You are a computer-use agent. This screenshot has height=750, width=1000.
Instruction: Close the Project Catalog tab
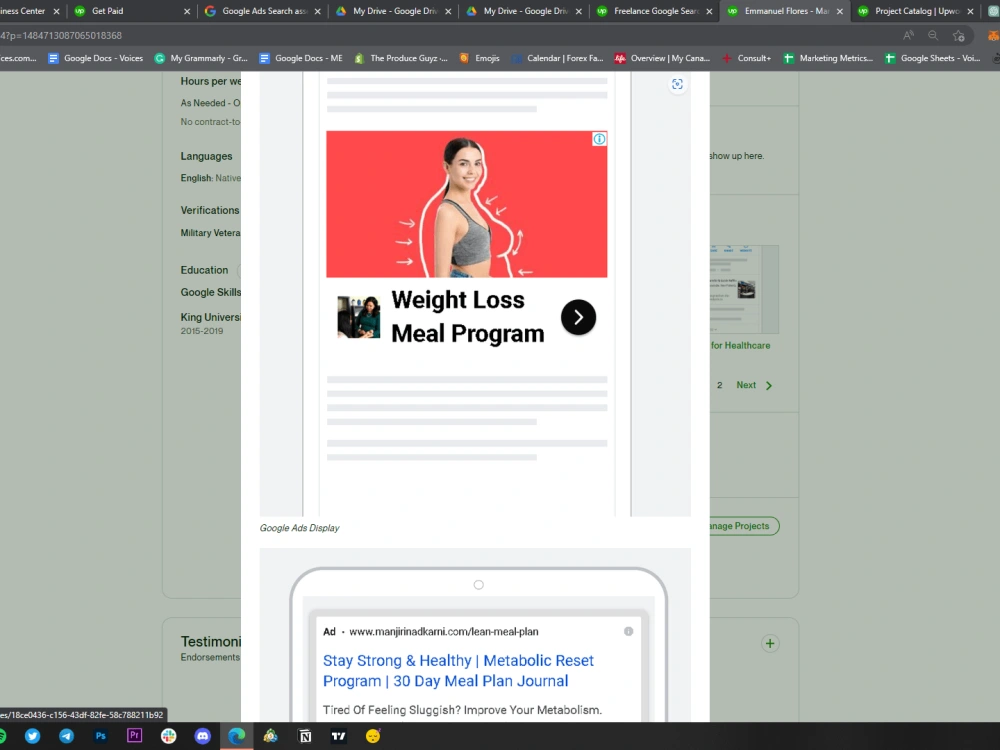pyautogui.click(x=971, y=11)
